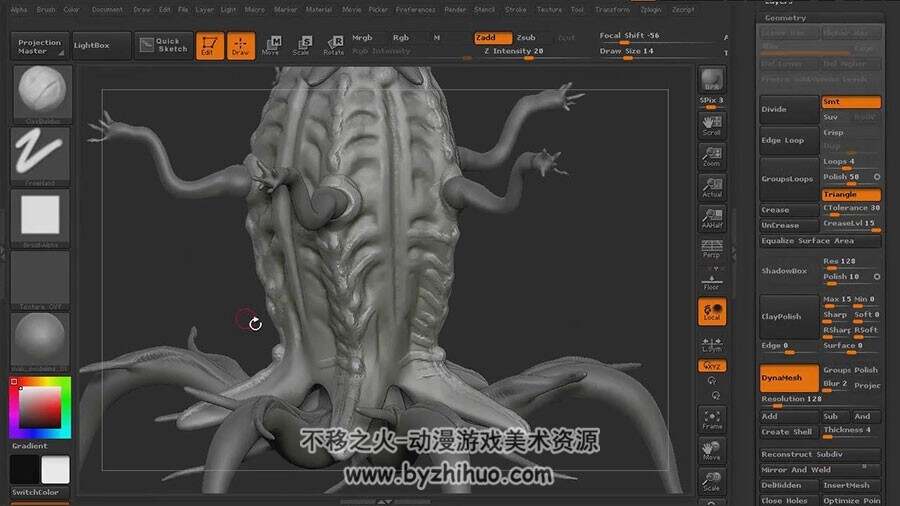Viewport: 900px width, 506px height.
Task: Toggle the Triangle option
Action: (x=851, y=195)
